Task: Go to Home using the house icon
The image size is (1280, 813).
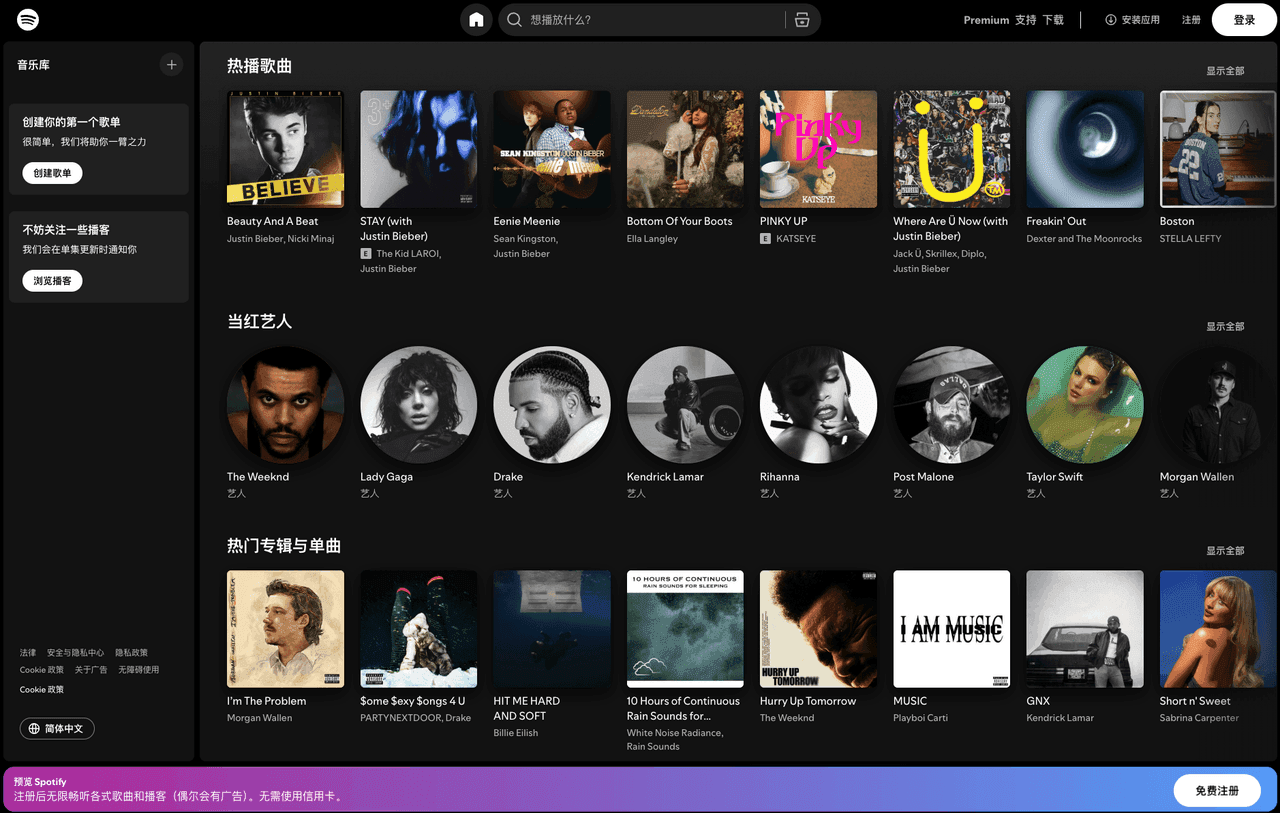Action: (x=476, y=19)
